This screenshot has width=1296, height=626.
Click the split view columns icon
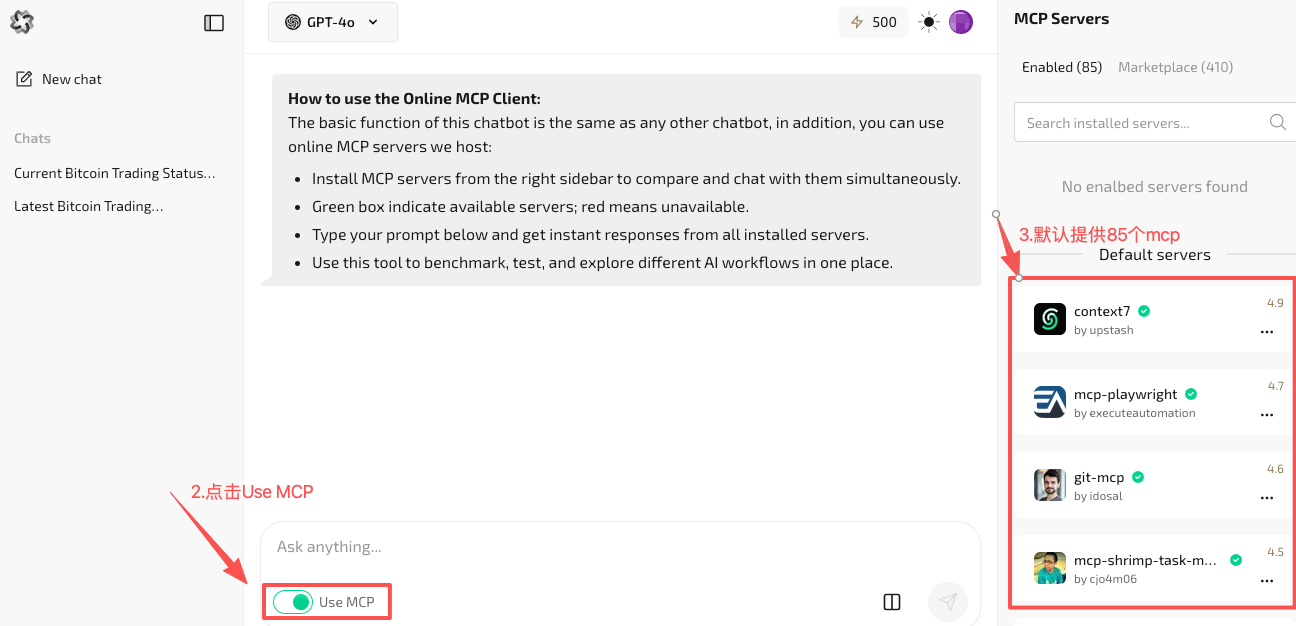pos(892,602)
